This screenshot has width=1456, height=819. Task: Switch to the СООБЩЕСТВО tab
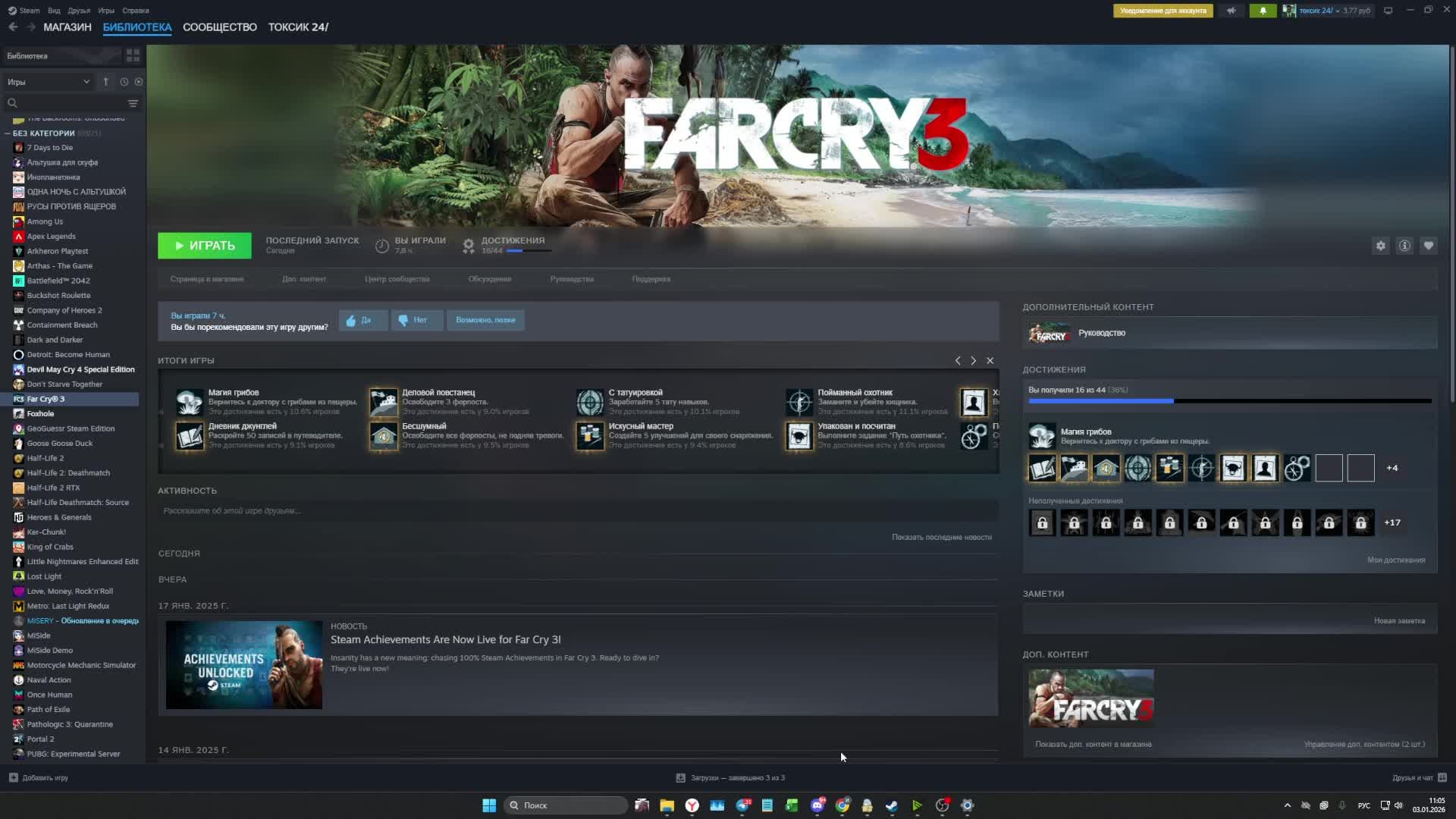(x=220, y=27)
